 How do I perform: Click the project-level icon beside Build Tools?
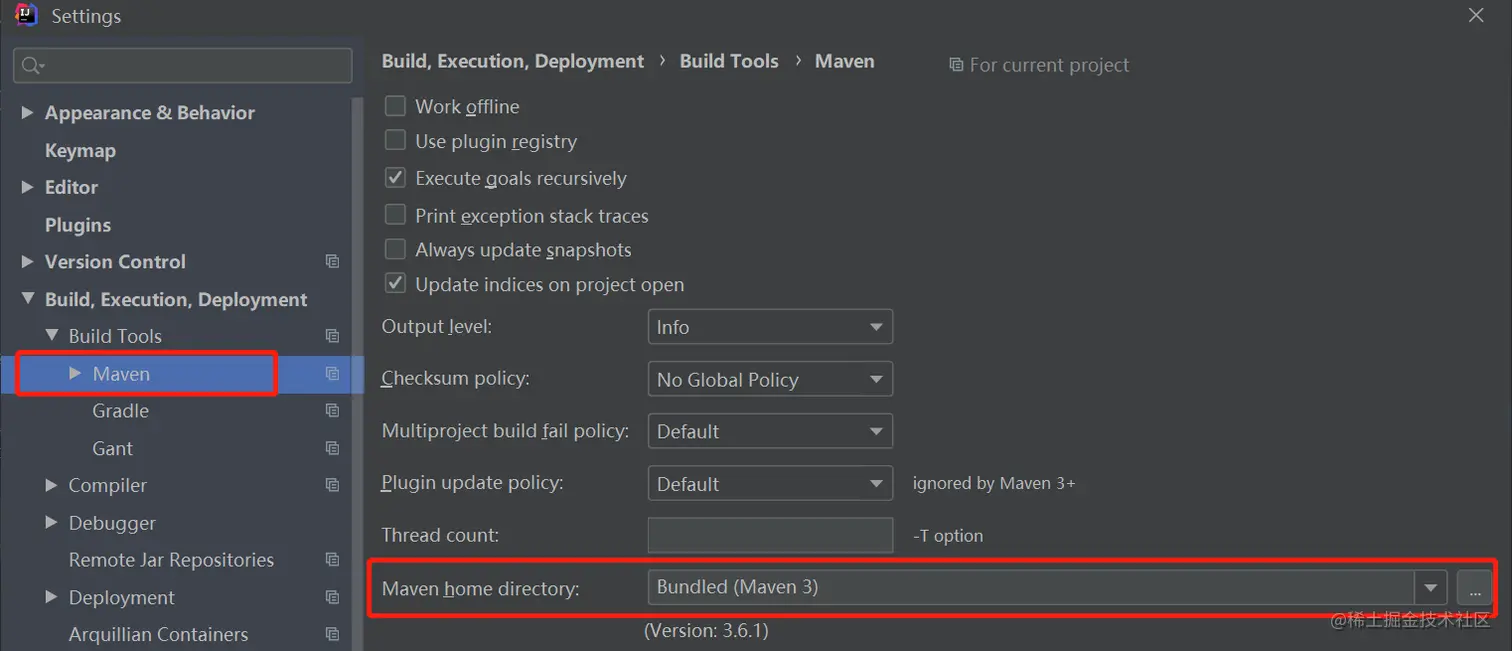click(x=332, y=337)
